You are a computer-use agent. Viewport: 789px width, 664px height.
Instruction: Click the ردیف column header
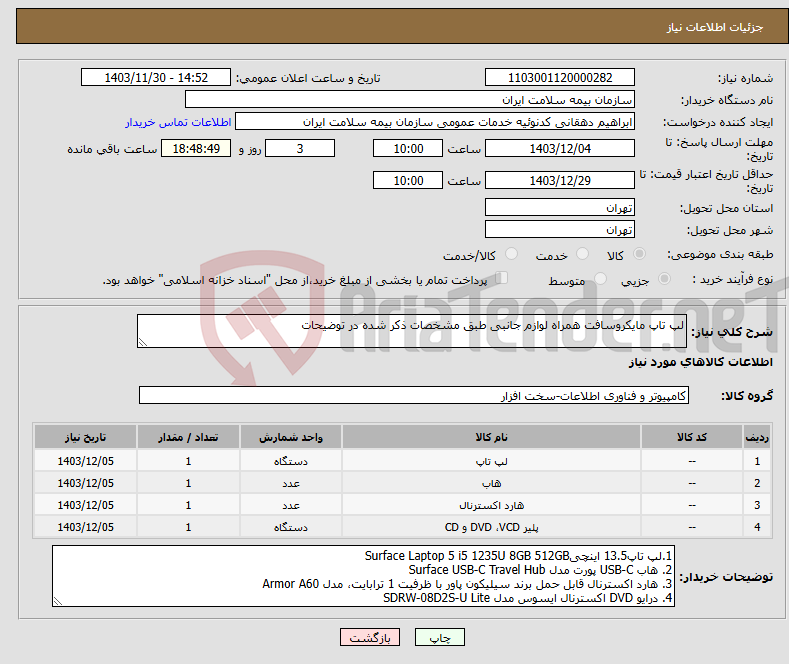click(x=757, y=437)
